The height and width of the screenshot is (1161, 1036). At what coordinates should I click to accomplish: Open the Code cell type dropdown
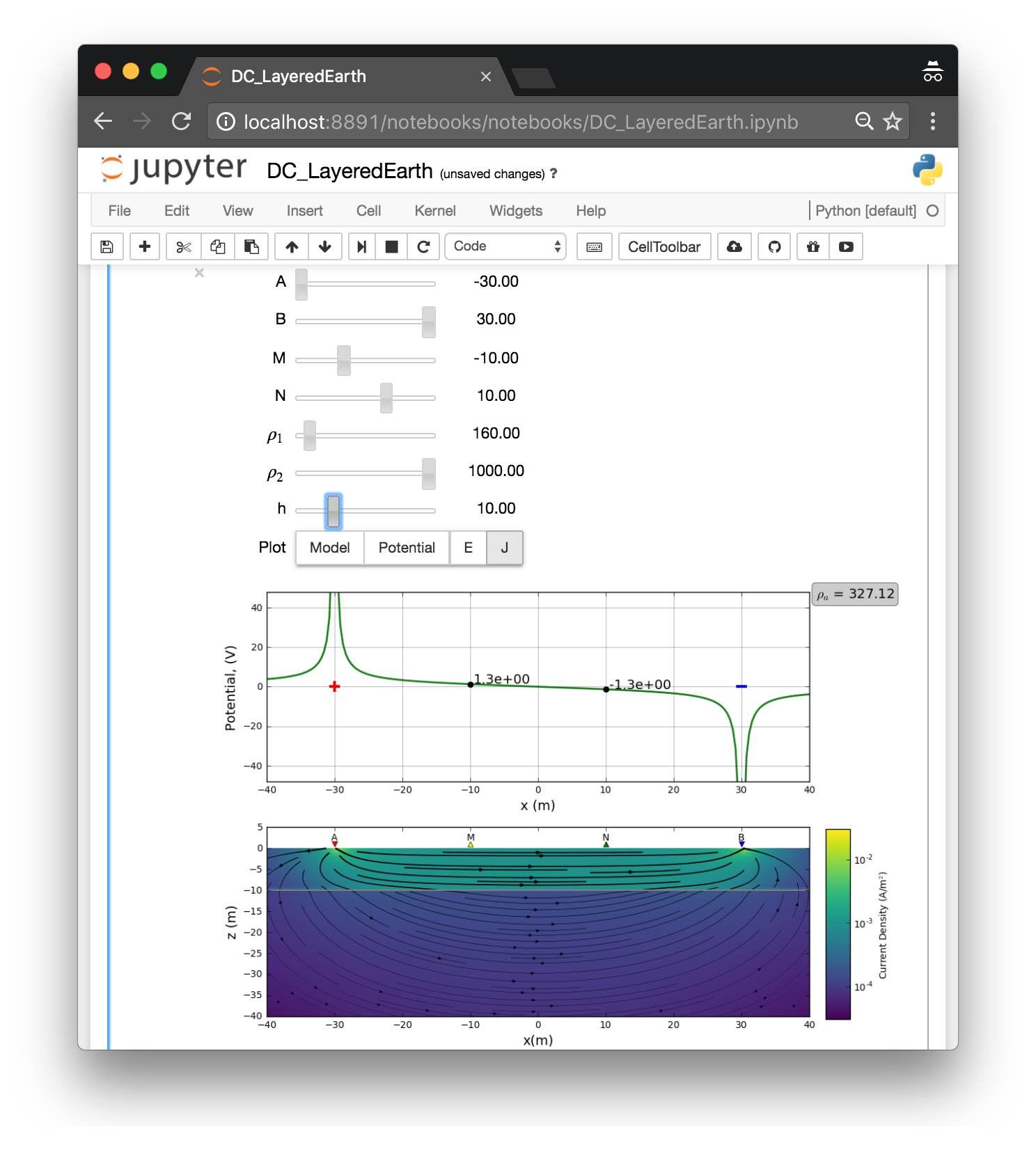(x=505, y=246)
